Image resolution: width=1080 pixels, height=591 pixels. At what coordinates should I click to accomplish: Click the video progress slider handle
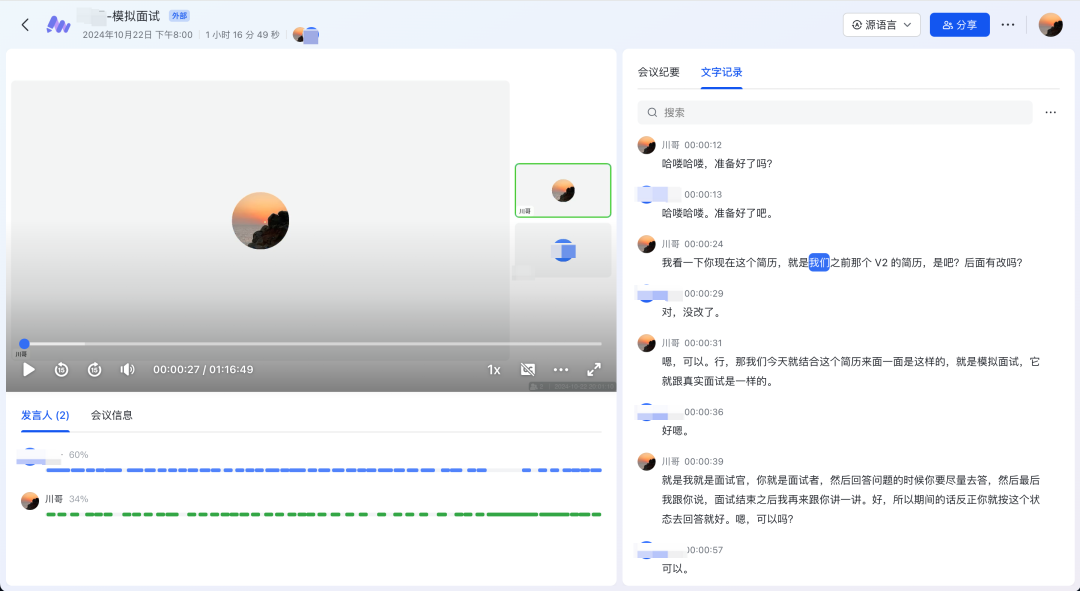24,344
